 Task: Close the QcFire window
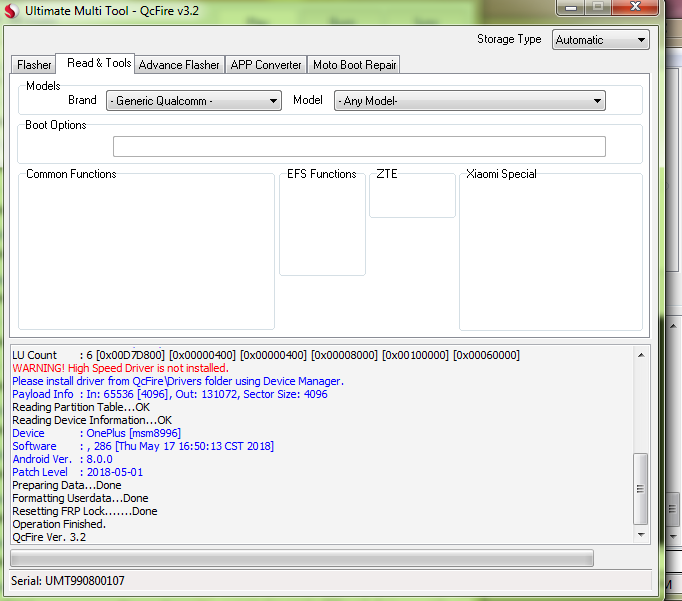tap(635, 7)
